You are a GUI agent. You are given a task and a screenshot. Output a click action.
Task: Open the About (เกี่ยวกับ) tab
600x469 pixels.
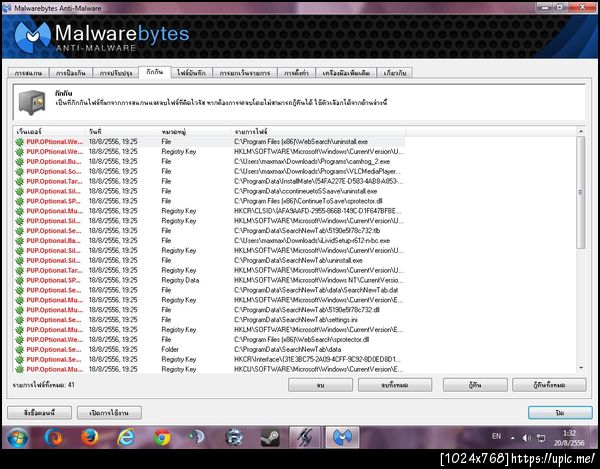tap(395, 73)
